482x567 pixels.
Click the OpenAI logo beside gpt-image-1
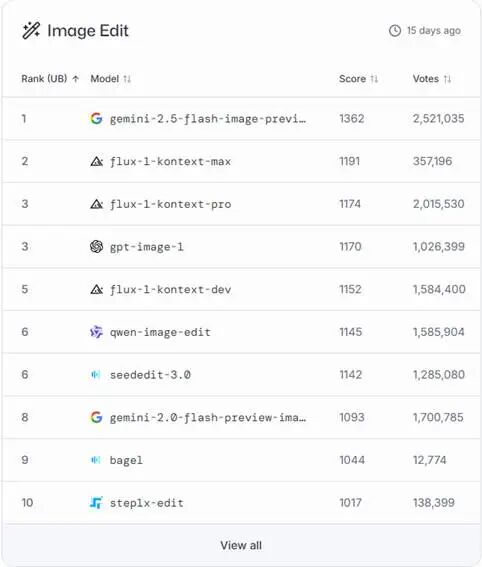[96, 247]
